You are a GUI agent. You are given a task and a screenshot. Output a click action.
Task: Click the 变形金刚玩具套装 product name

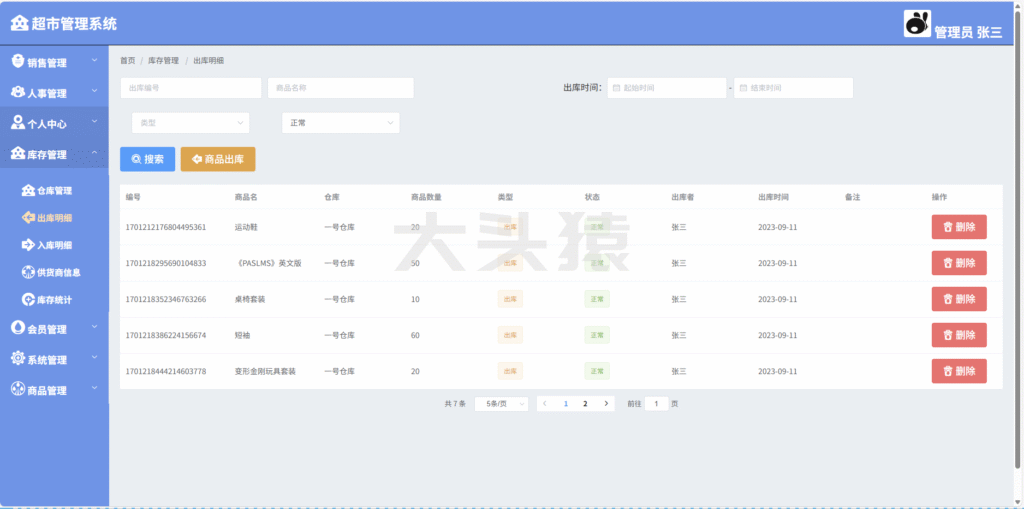(x=265, y=371)
